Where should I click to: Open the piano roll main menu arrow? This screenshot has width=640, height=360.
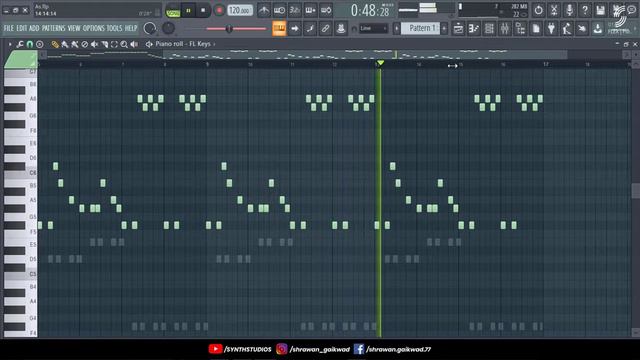click(10, 44)
